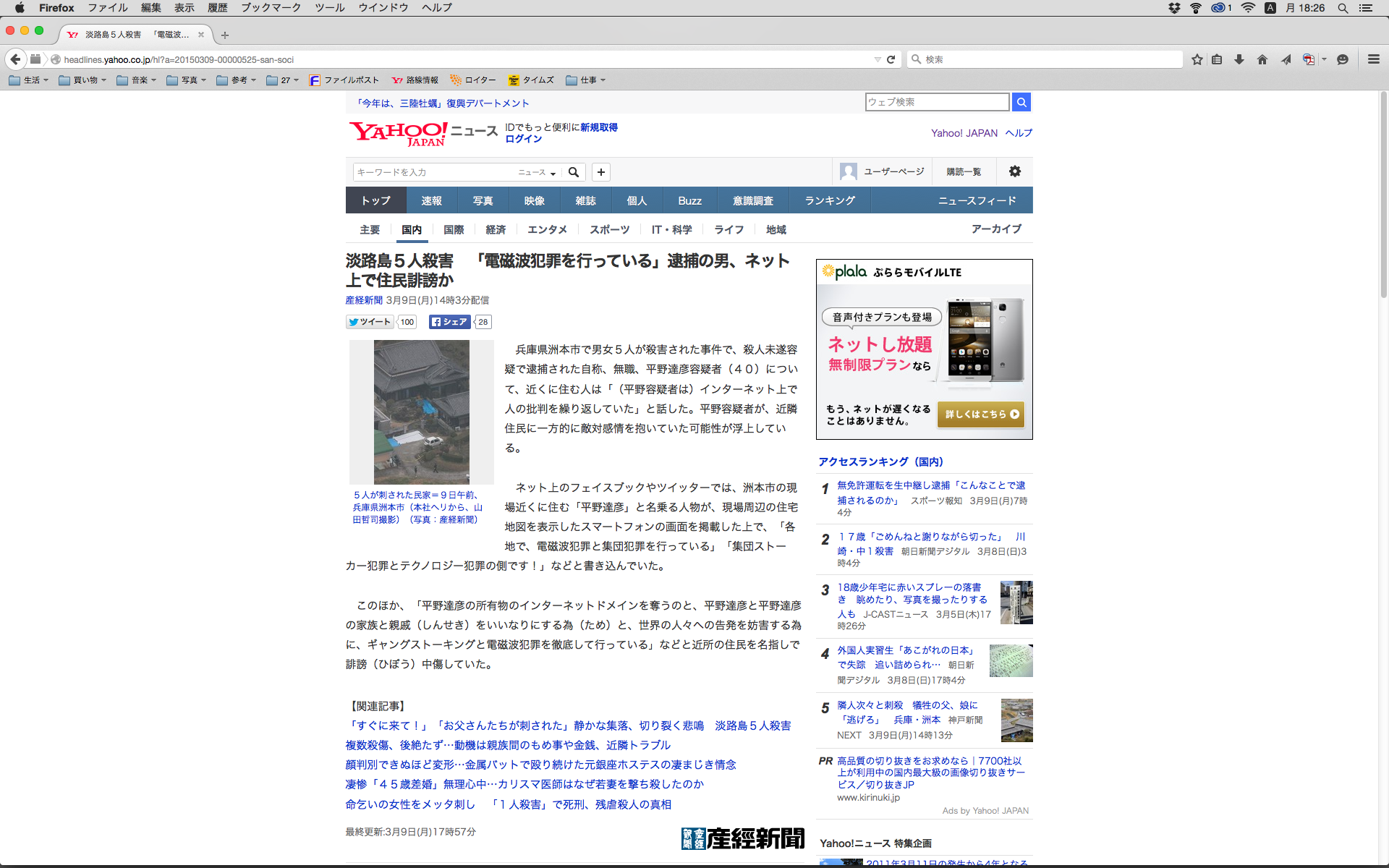1389x868 pixels.
Task: Reload the page with the refresh icon
Action: pyautogui.click(x=891, y=59)
